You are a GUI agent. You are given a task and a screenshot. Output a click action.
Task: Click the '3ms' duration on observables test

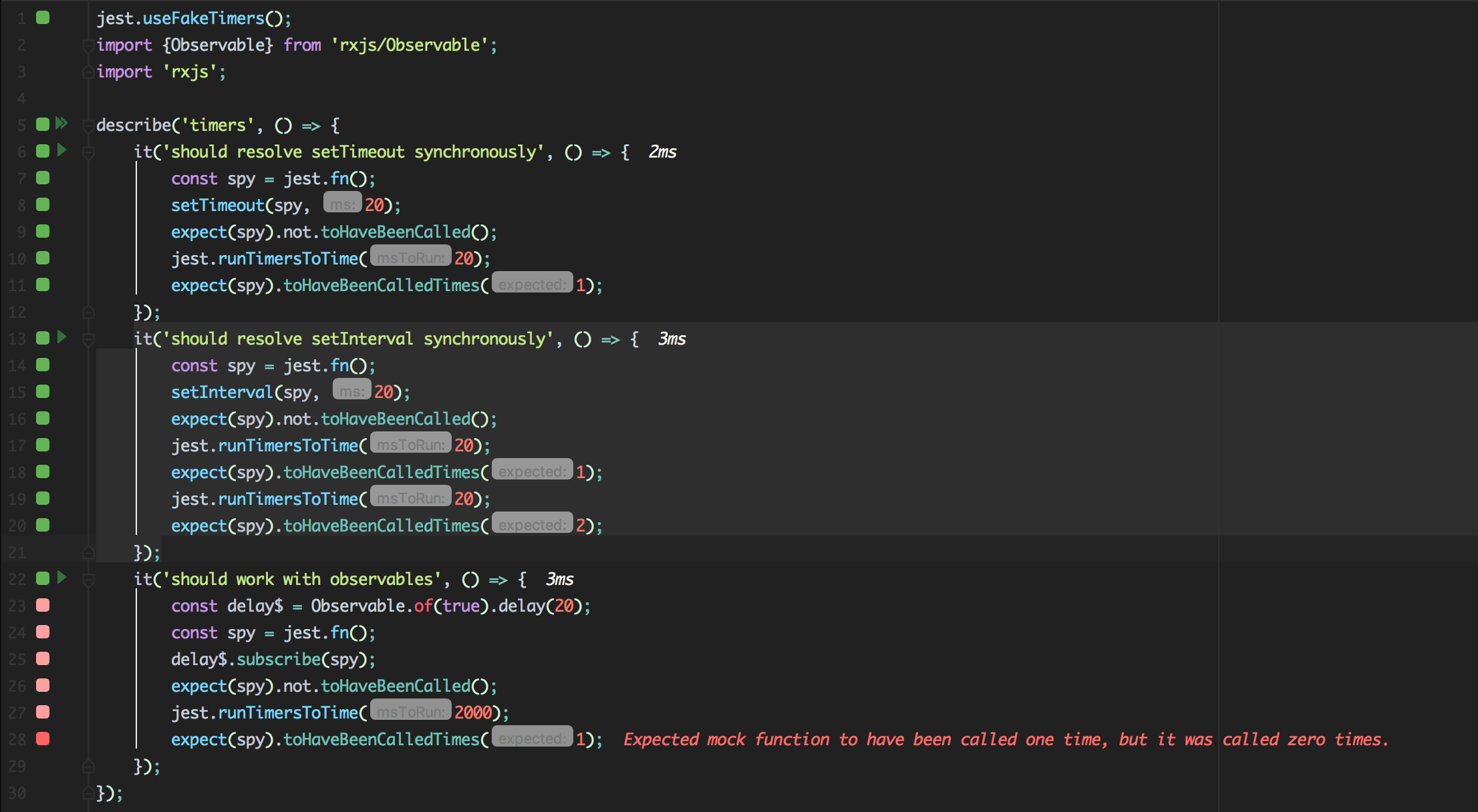[x=560, y=580]
